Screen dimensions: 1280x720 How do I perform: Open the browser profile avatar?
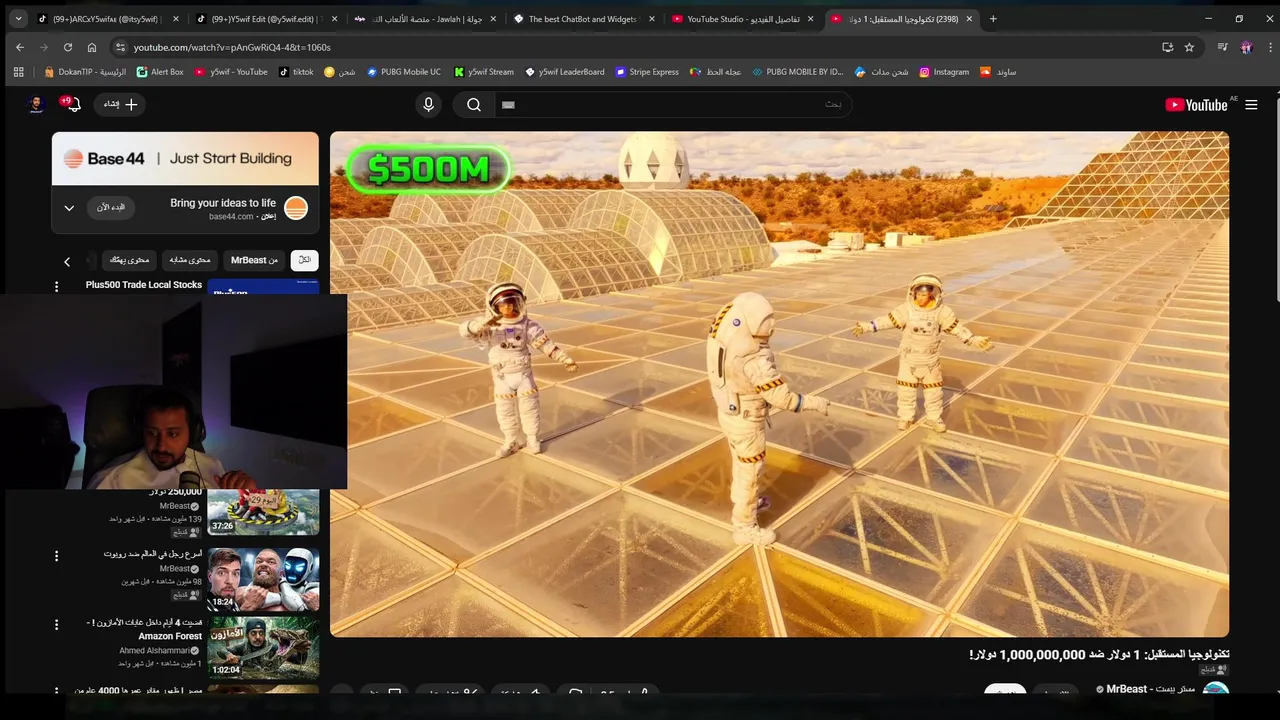[1246, 47]
